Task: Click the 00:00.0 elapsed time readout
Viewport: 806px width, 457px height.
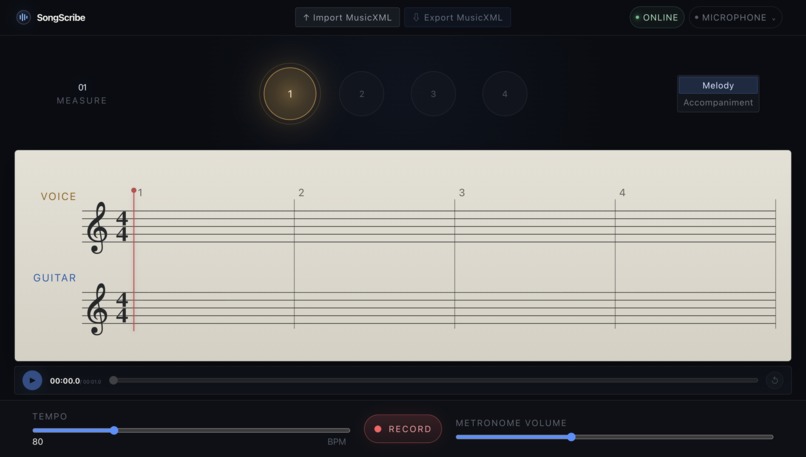Action: point(65,381)
